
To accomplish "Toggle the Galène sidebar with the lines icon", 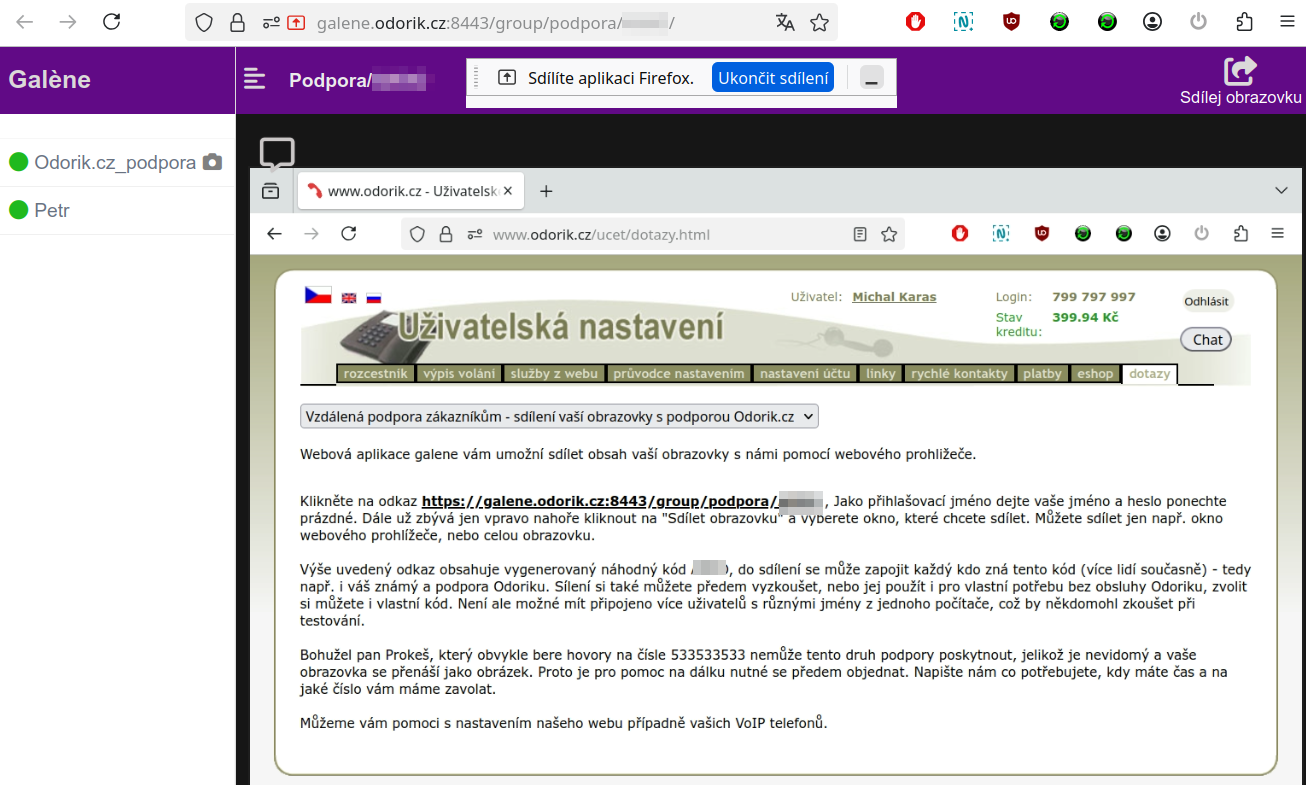I will tap(255, 79).
